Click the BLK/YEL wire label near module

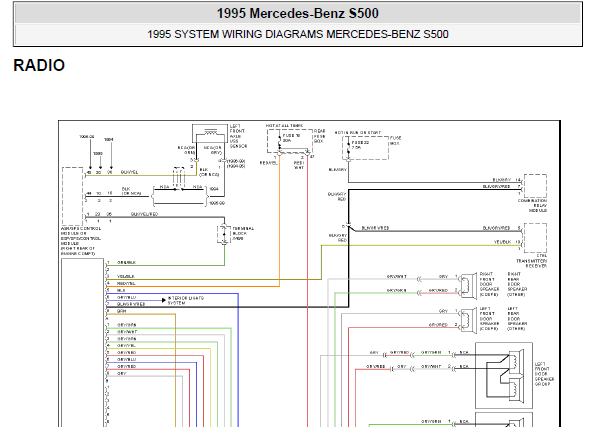(129, 172)
